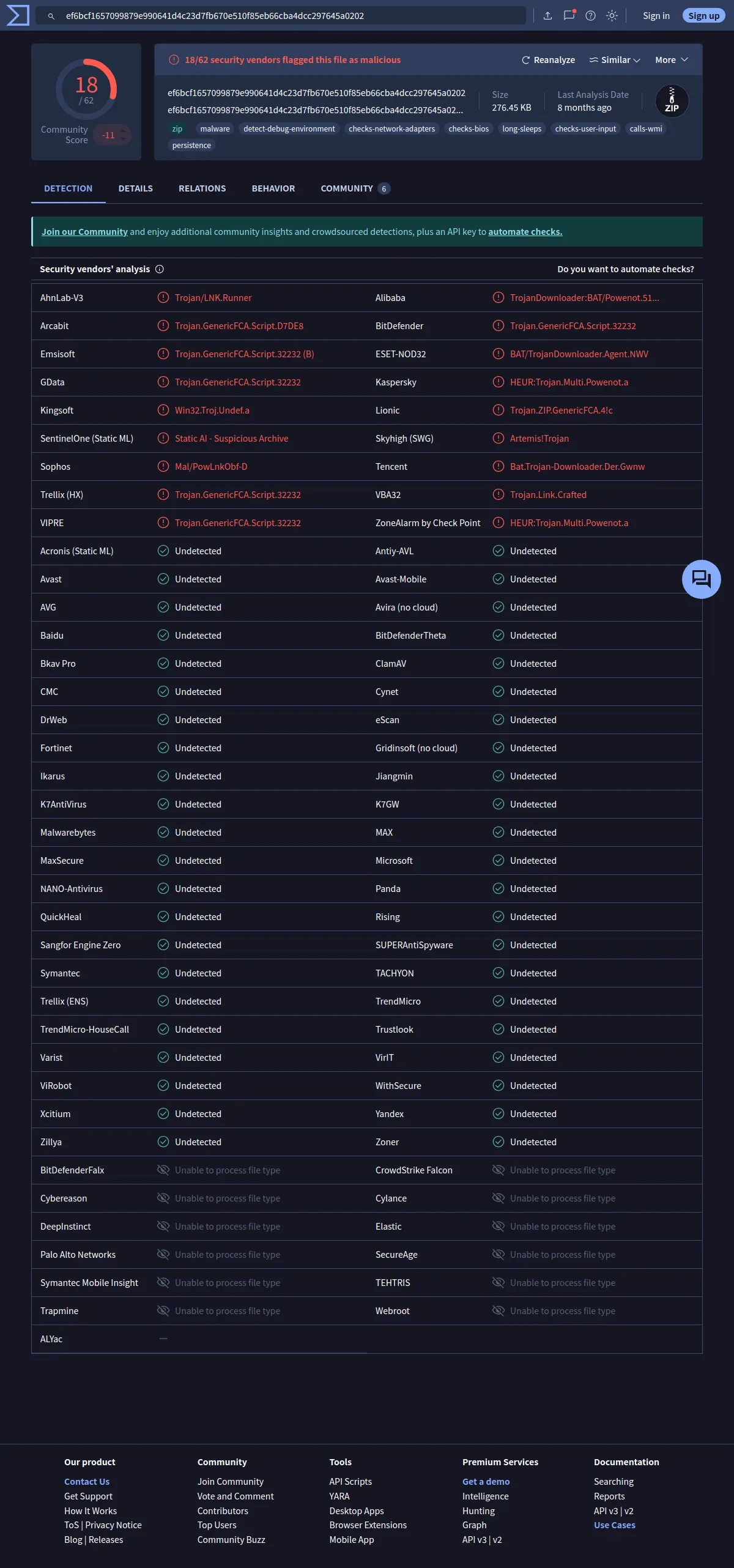
Task: Open the floating chat bubble button
Action: (x=701, y=579)
